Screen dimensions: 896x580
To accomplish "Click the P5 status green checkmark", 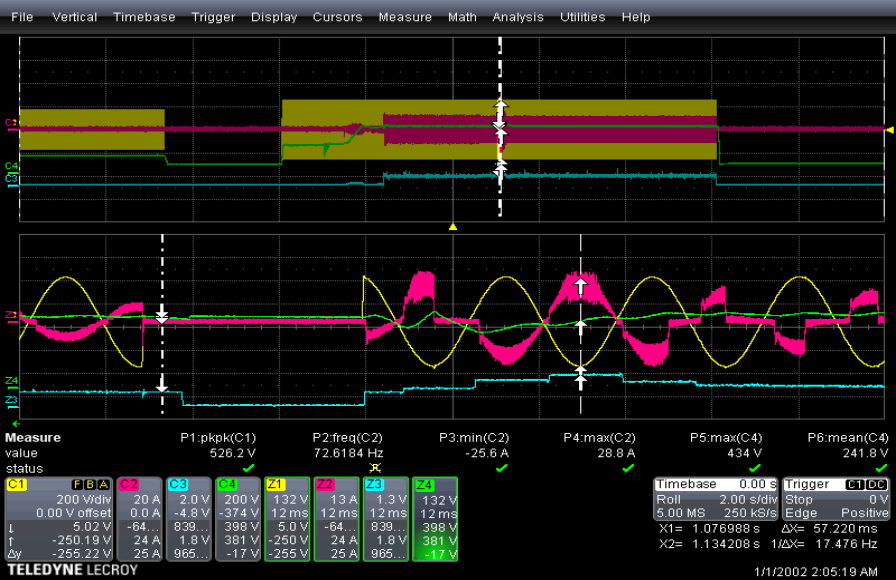I will click(x=755, y=469).
